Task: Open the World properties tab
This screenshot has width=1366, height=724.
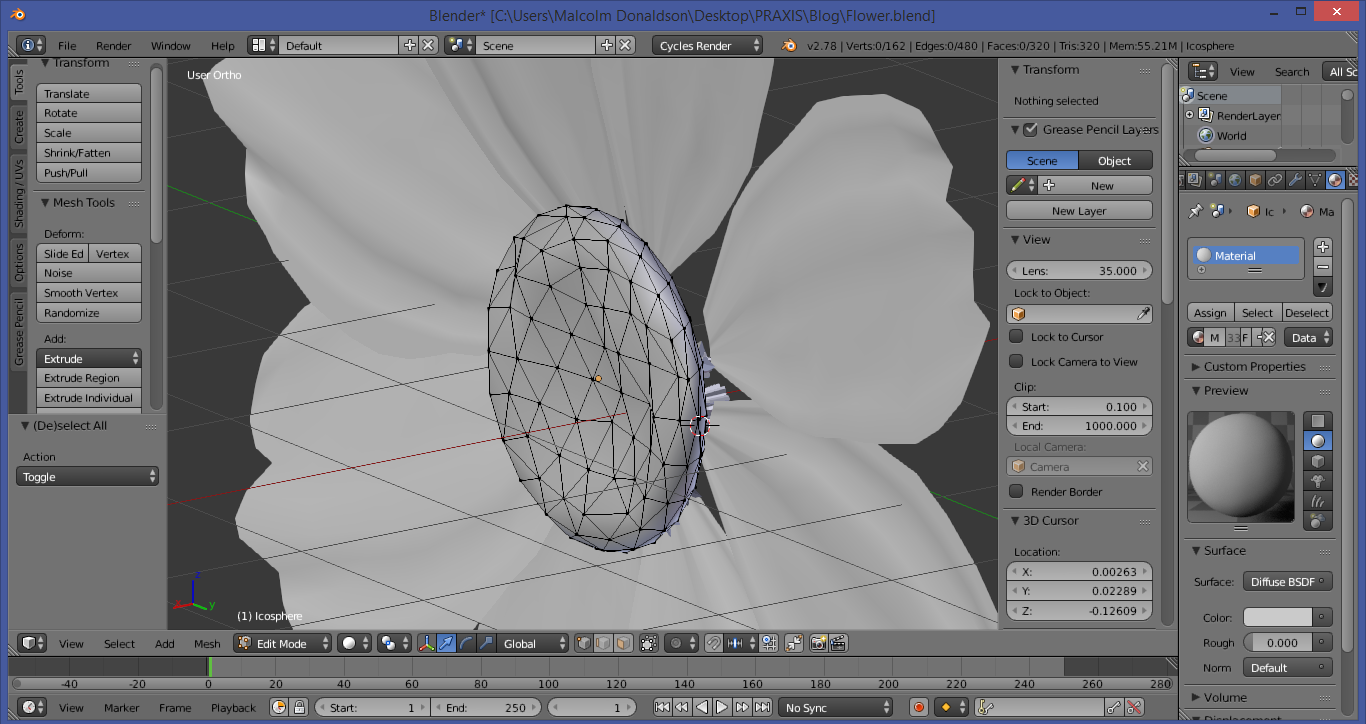Action: pos(1235,180)
